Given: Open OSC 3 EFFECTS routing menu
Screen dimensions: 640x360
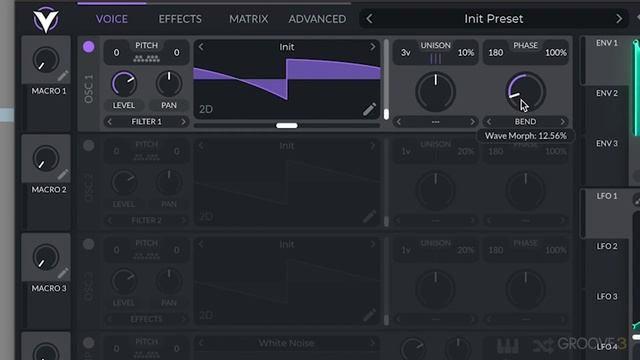Looking at the screenshot, I should (x=146, y=319).
